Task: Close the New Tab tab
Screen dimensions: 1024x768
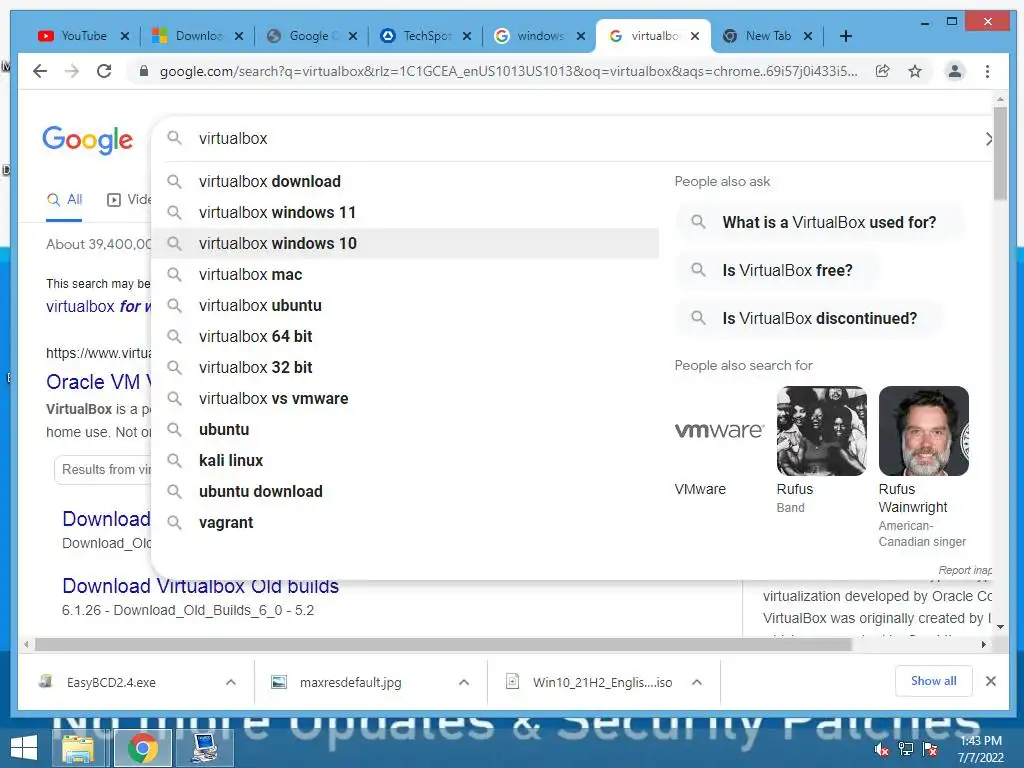Action: coord(808,36)
